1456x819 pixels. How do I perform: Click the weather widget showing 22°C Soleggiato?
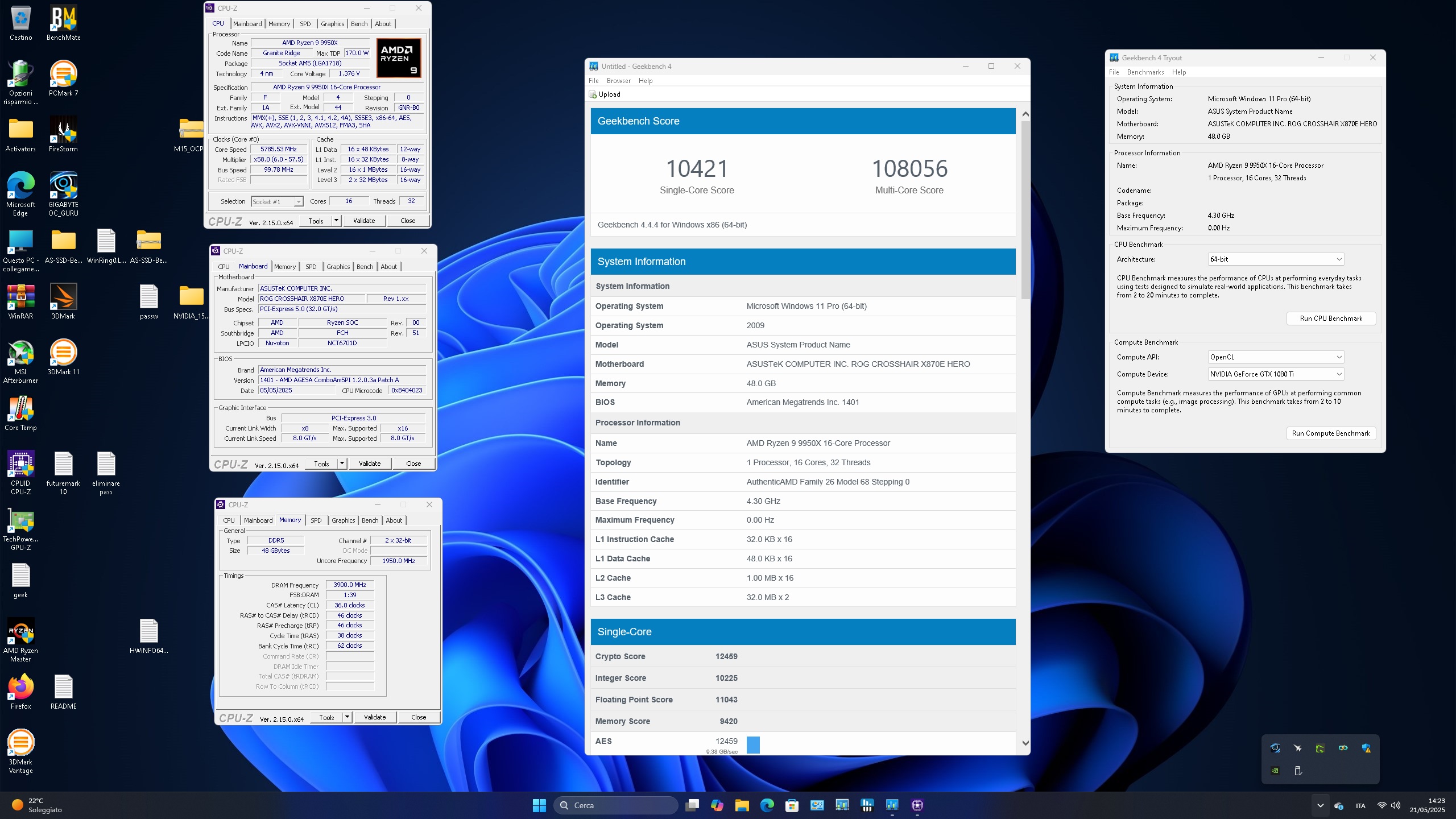(x=38, y=805)
